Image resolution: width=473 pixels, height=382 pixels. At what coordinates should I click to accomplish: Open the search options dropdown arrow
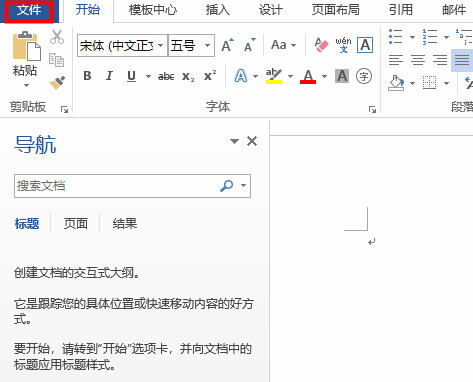(x=244, y=186)
